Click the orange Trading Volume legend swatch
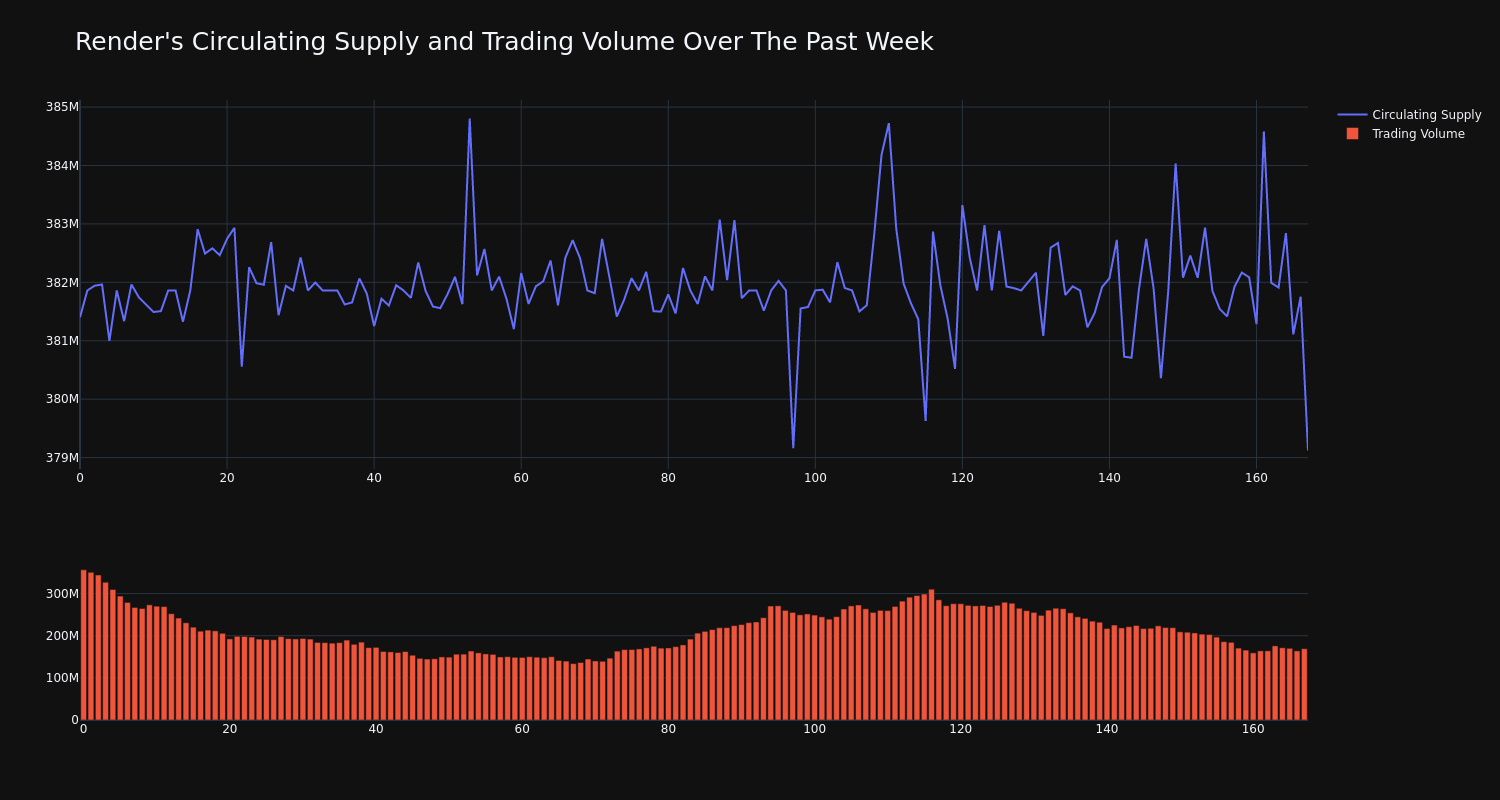This screenshot has width=1500, height=800. click(1352, 134)
